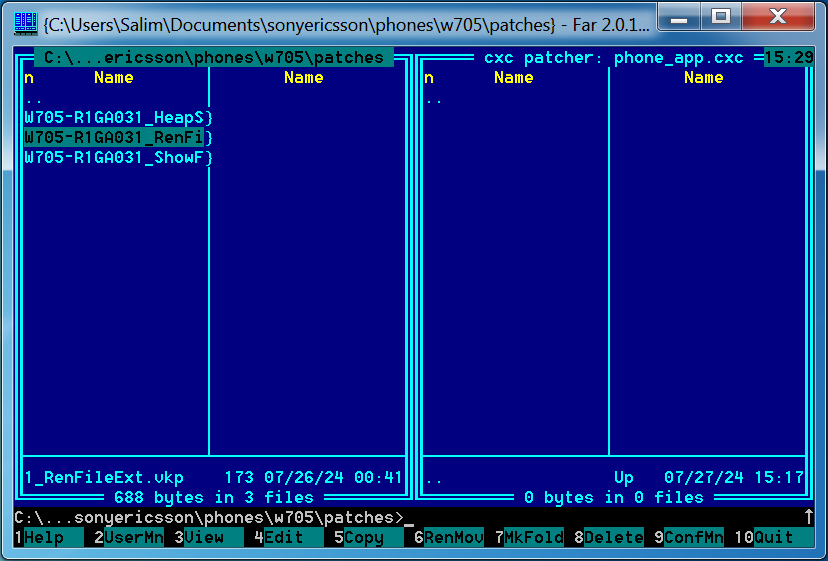
Task: Click the 6 RenMov function key
Action: (449, 537)
